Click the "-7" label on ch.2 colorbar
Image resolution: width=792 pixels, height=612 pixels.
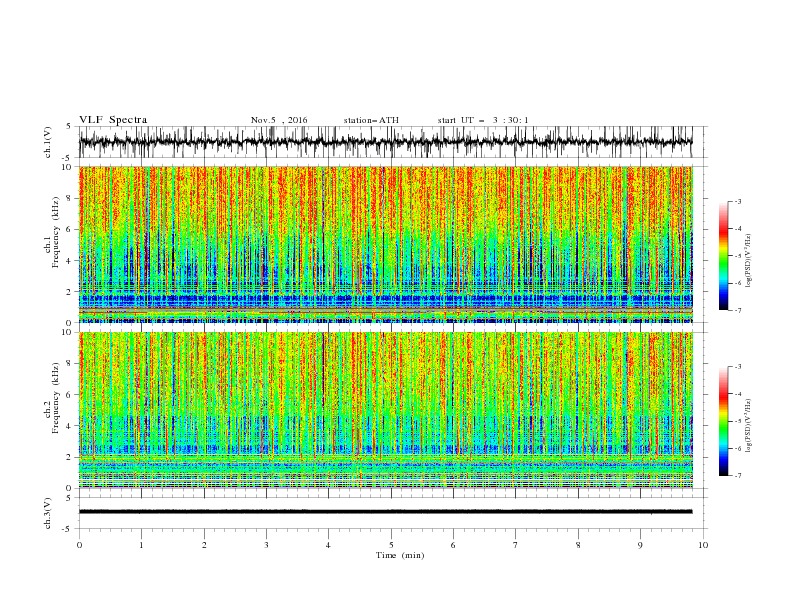click(x=738, y=475)
